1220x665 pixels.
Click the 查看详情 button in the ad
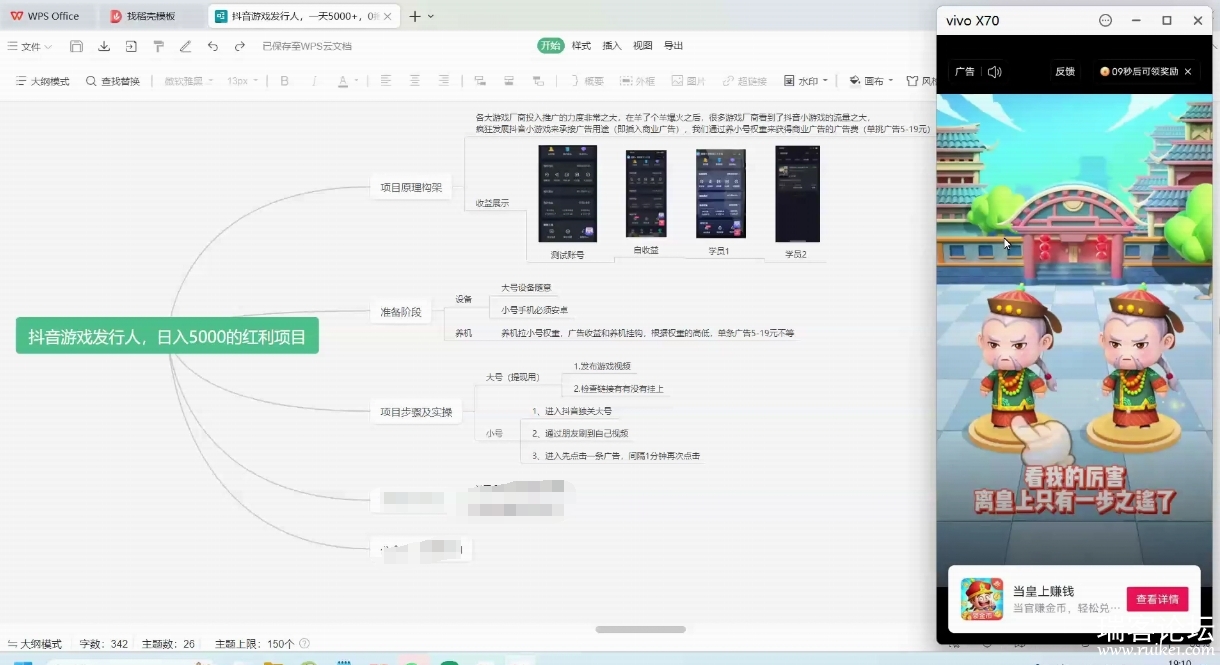pyautogui.click(x=1157, y=599)
